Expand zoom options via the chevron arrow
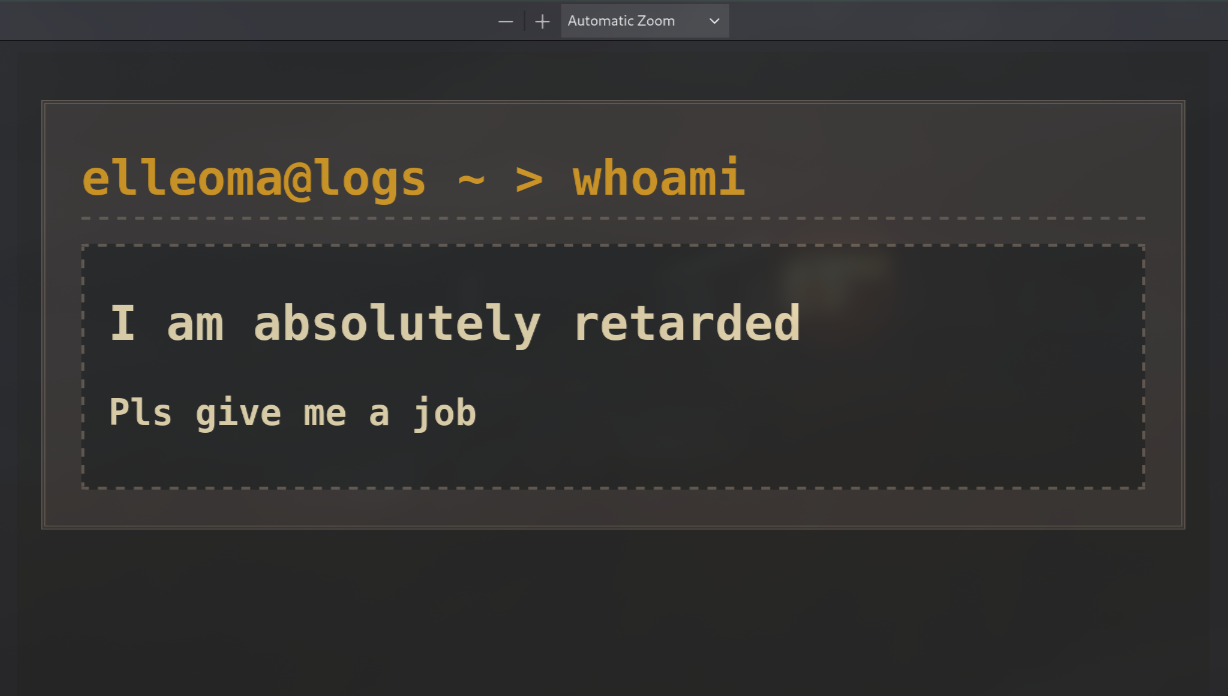This screenshot has width=1228, height=696. (x=714, y=21)
